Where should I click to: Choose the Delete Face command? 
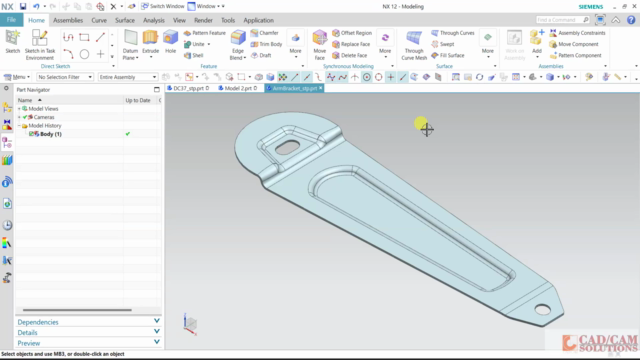(x=350, y=56)
